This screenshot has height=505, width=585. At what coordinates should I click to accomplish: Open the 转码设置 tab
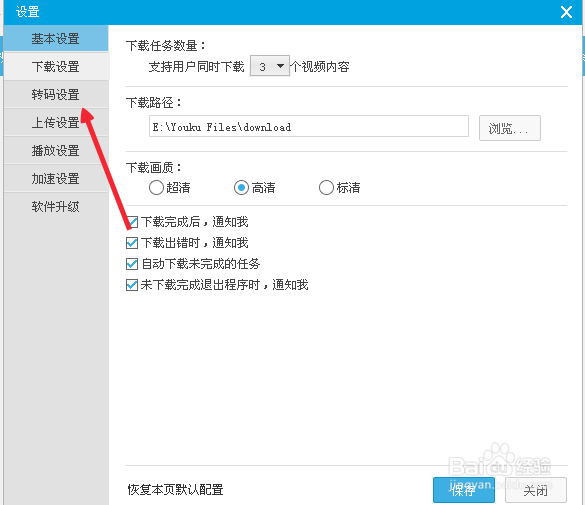tap(56, 94)
